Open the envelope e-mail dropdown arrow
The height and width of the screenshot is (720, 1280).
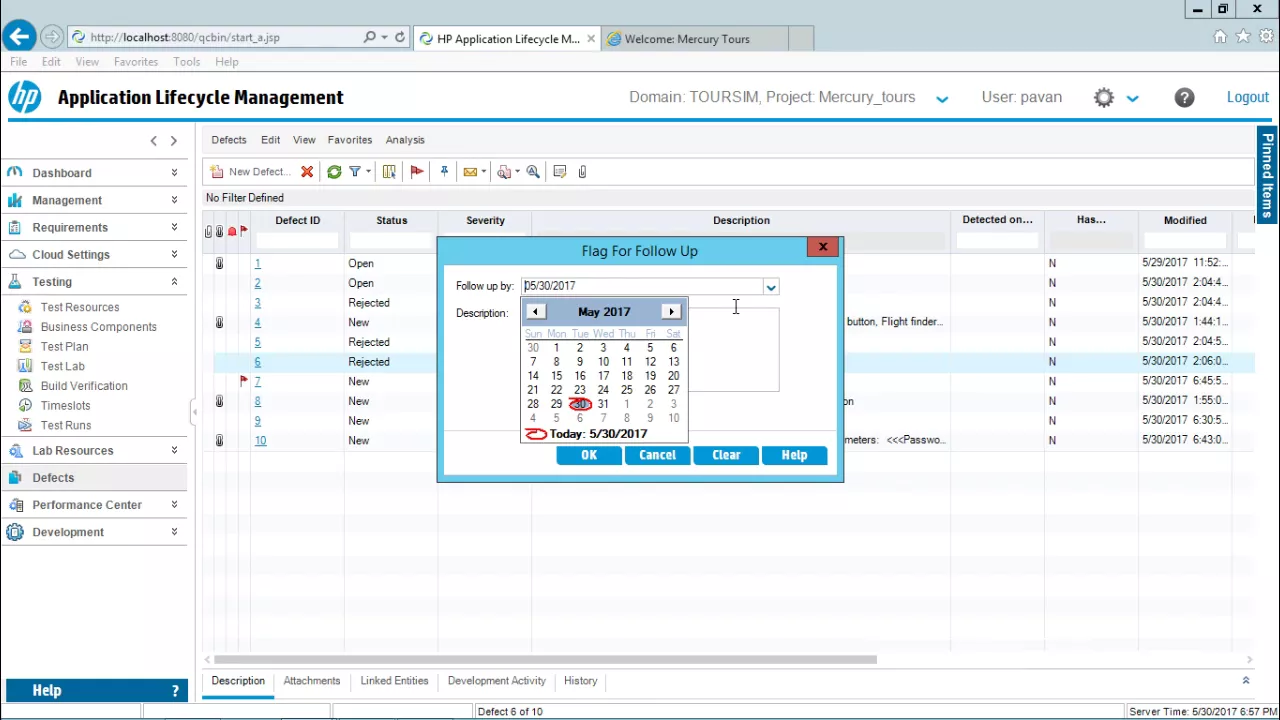click(484, 172)
